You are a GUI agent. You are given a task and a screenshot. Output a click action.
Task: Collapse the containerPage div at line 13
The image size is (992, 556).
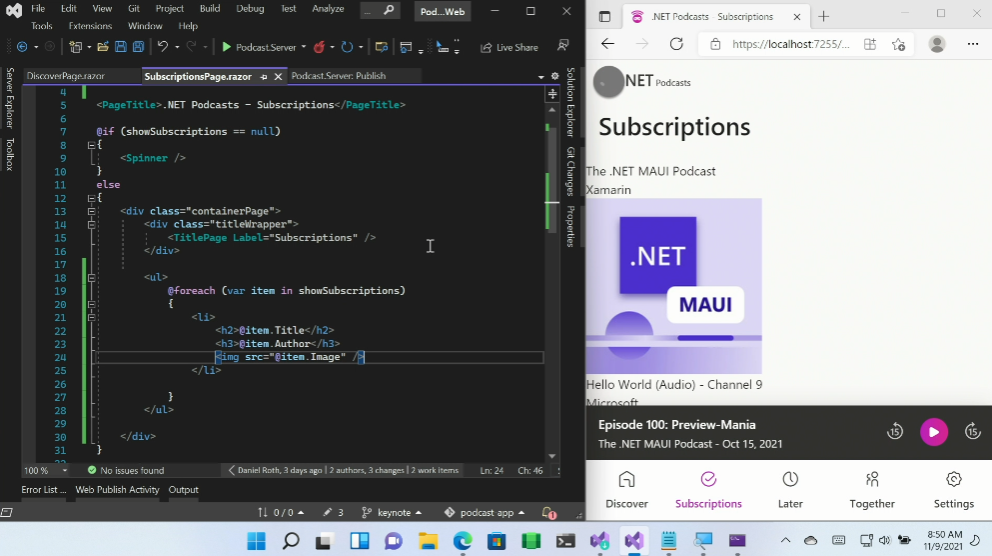(x=91, y=211)
